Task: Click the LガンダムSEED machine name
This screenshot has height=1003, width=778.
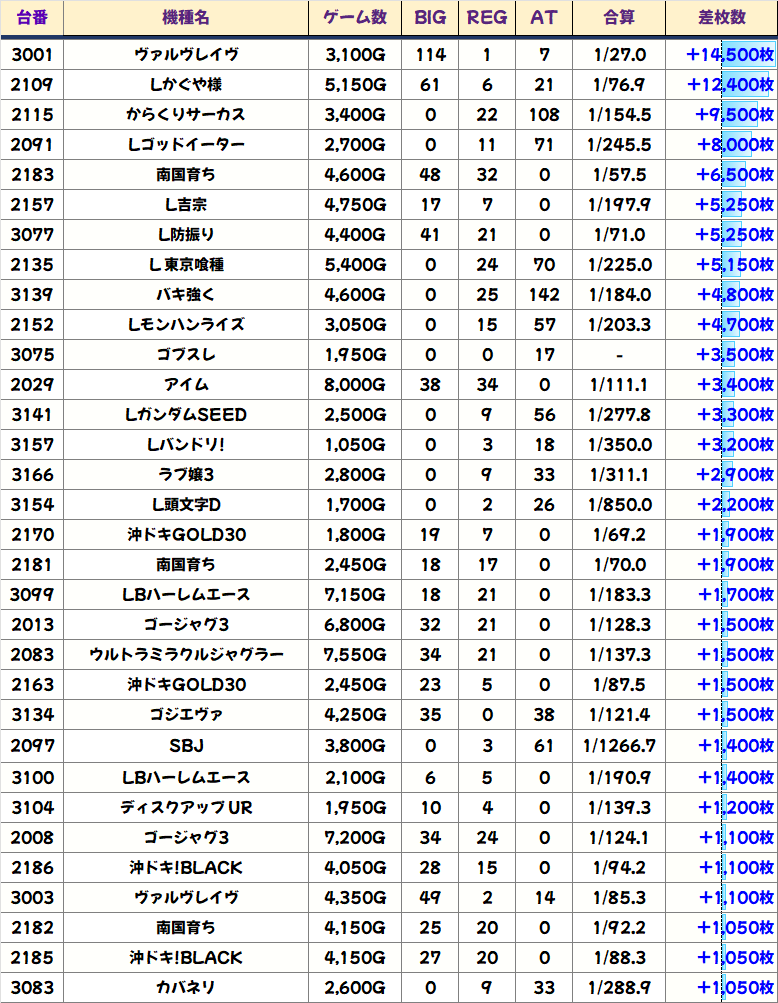Action: pos(186,415)
